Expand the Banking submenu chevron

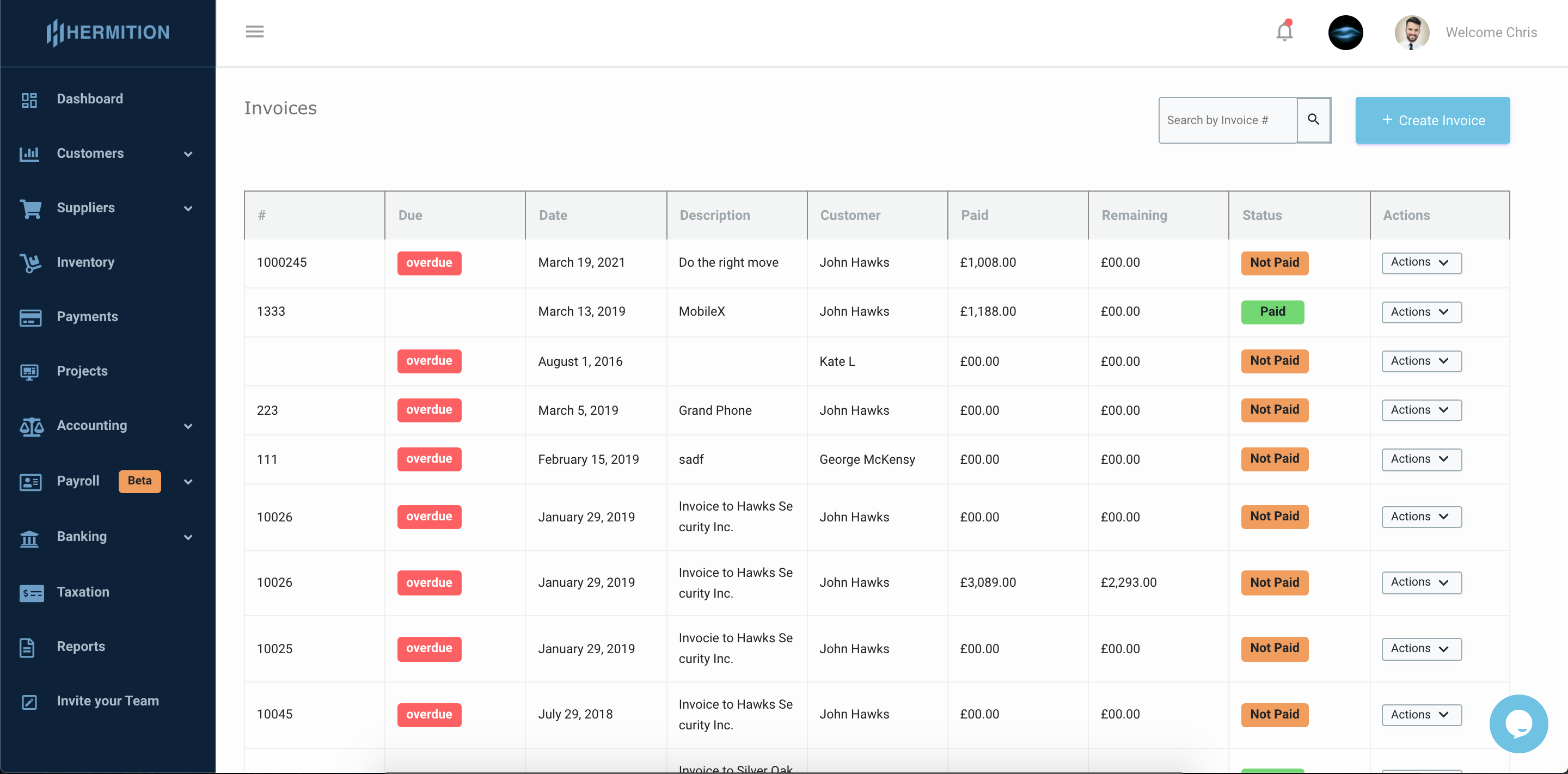188,537
